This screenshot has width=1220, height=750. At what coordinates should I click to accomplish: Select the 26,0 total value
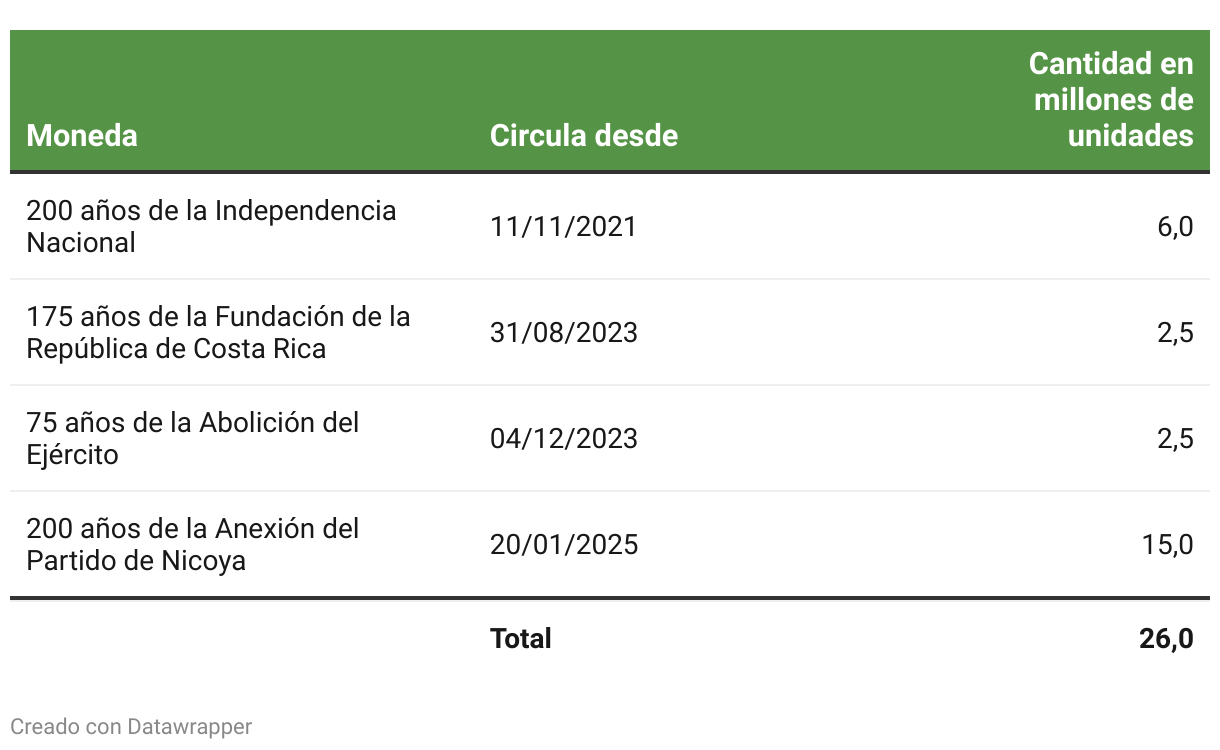(x=1165, y=638)
